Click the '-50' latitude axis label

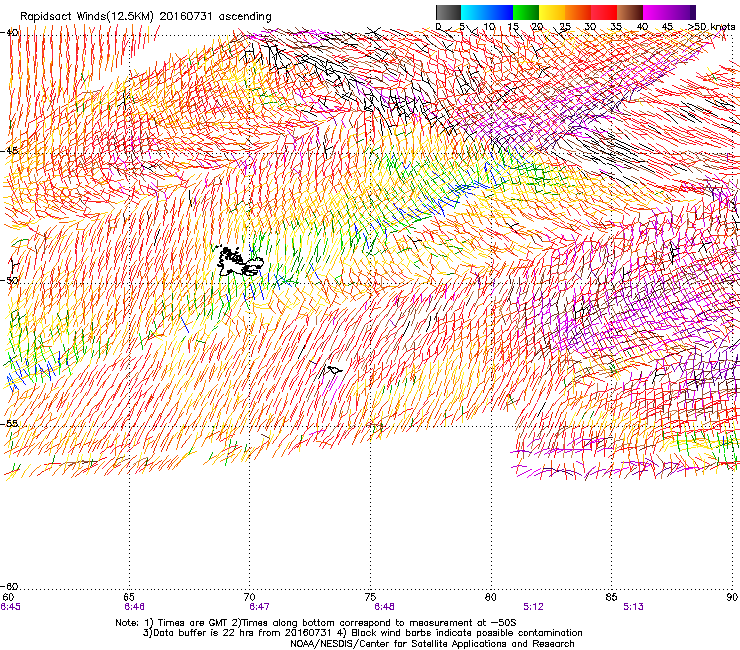[x=10, y=281]
